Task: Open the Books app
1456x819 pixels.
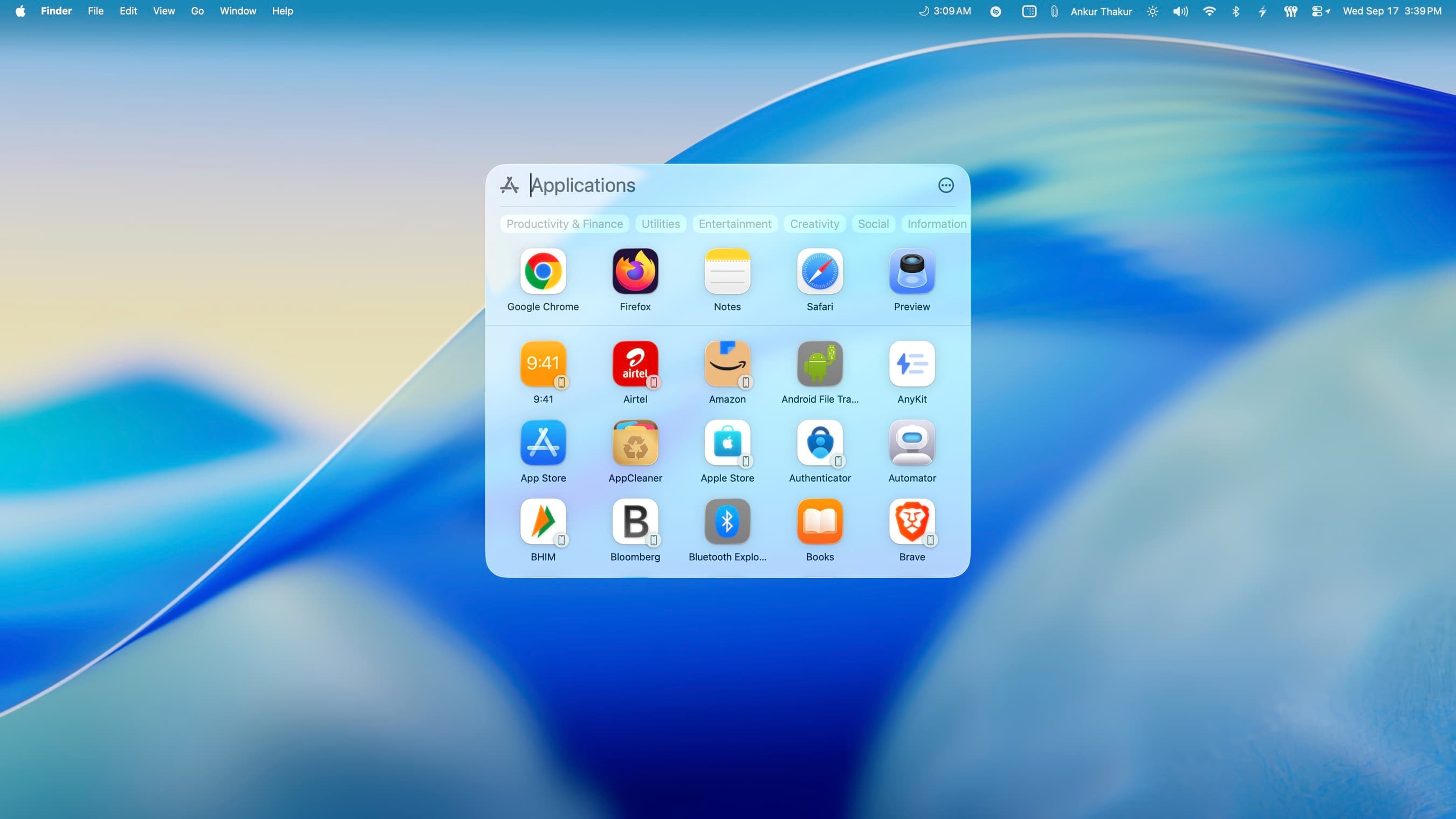Action: pos(820,521)
